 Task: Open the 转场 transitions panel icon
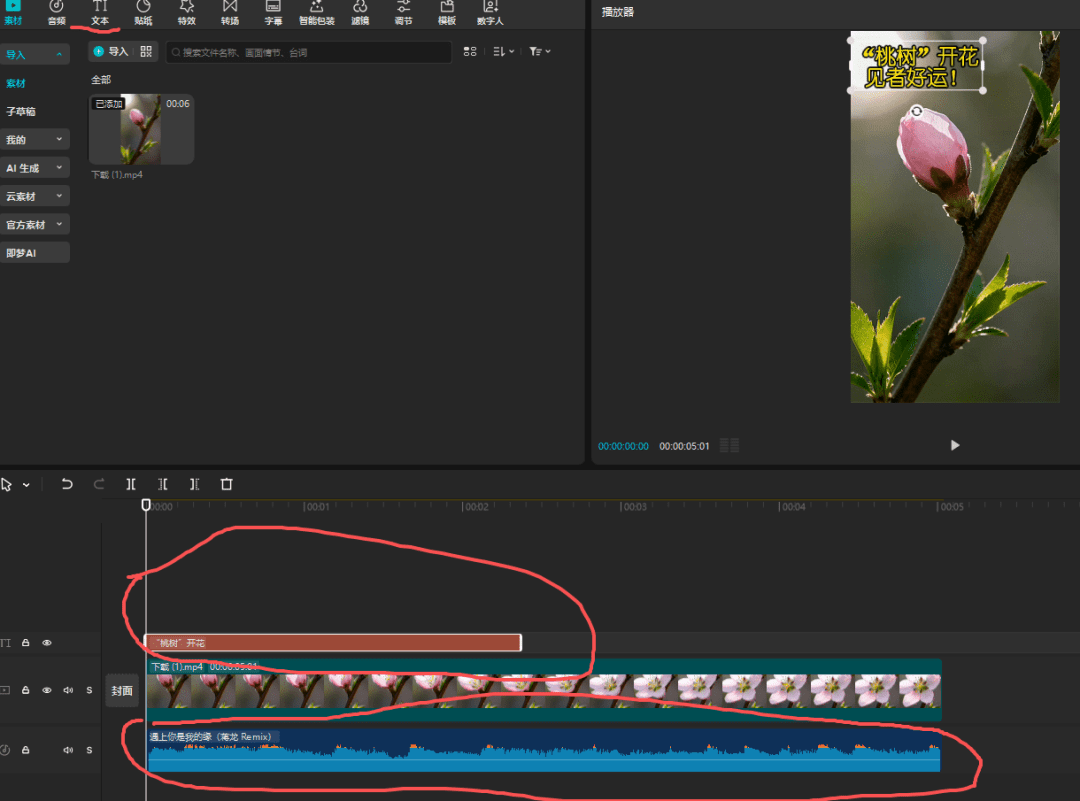click(230, 12)
